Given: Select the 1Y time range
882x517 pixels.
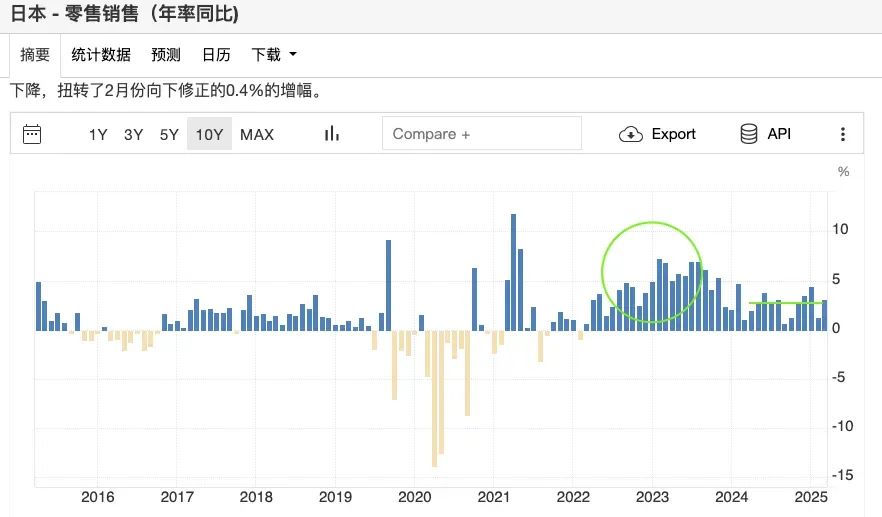Looking at the screenshot, I should (x=98, y=134).
